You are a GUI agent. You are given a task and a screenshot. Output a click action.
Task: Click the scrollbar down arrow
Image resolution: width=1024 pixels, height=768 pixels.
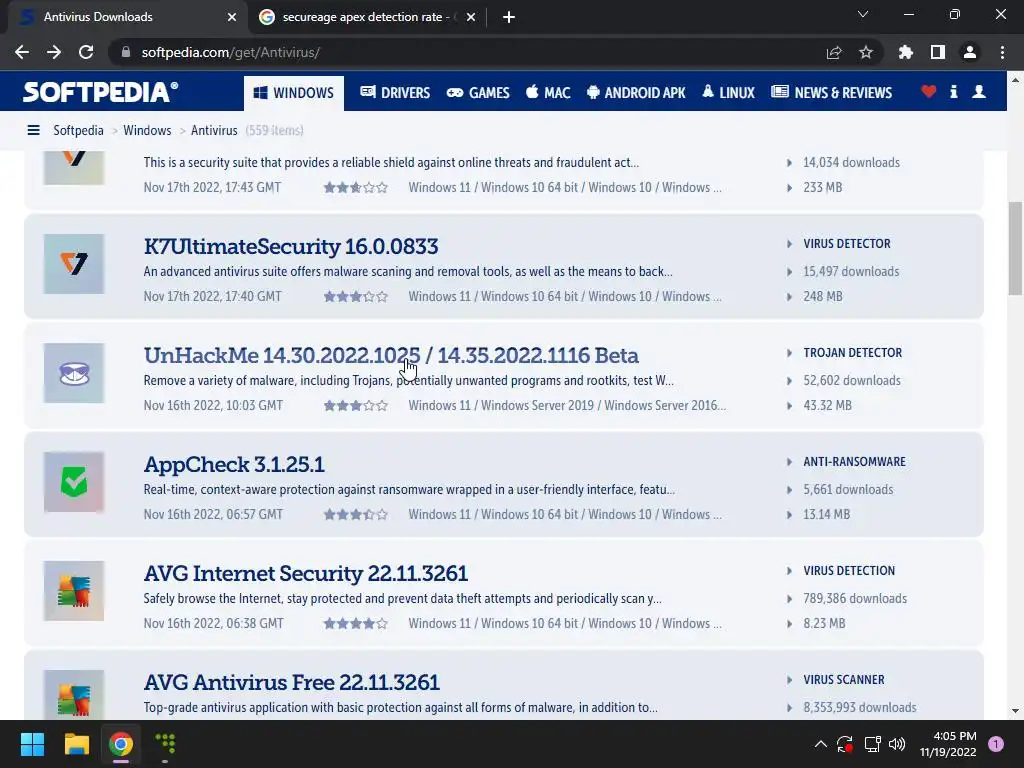tap(1014, 711)
